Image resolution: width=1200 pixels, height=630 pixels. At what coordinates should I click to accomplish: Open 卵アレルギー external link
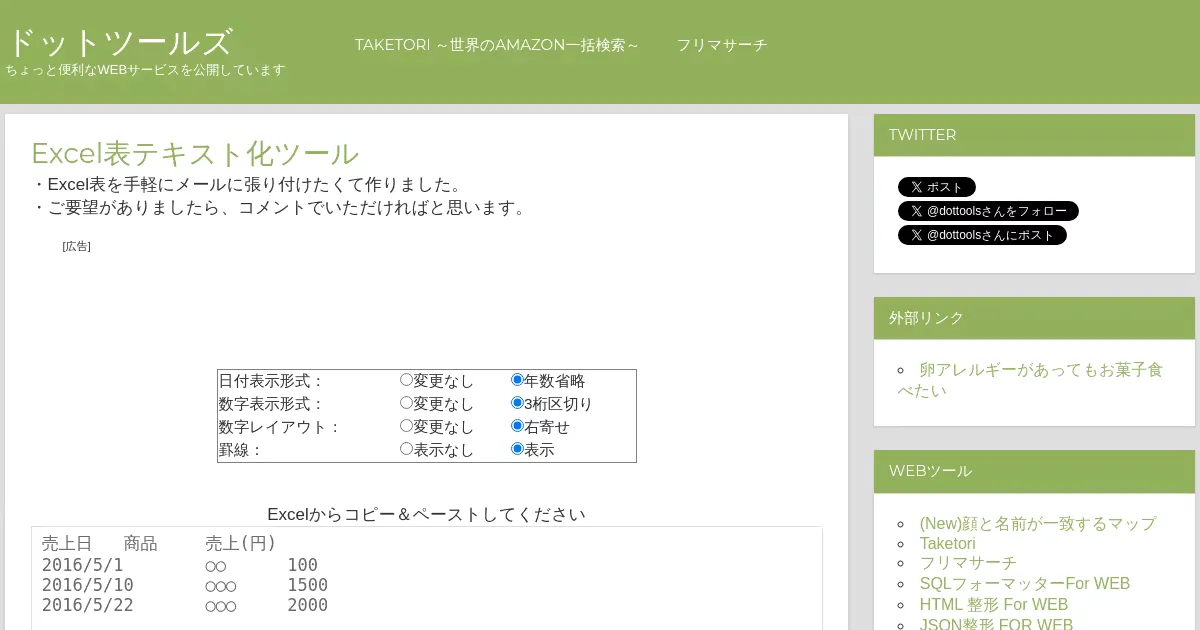pyautogui.click(x=1040, y=370)
